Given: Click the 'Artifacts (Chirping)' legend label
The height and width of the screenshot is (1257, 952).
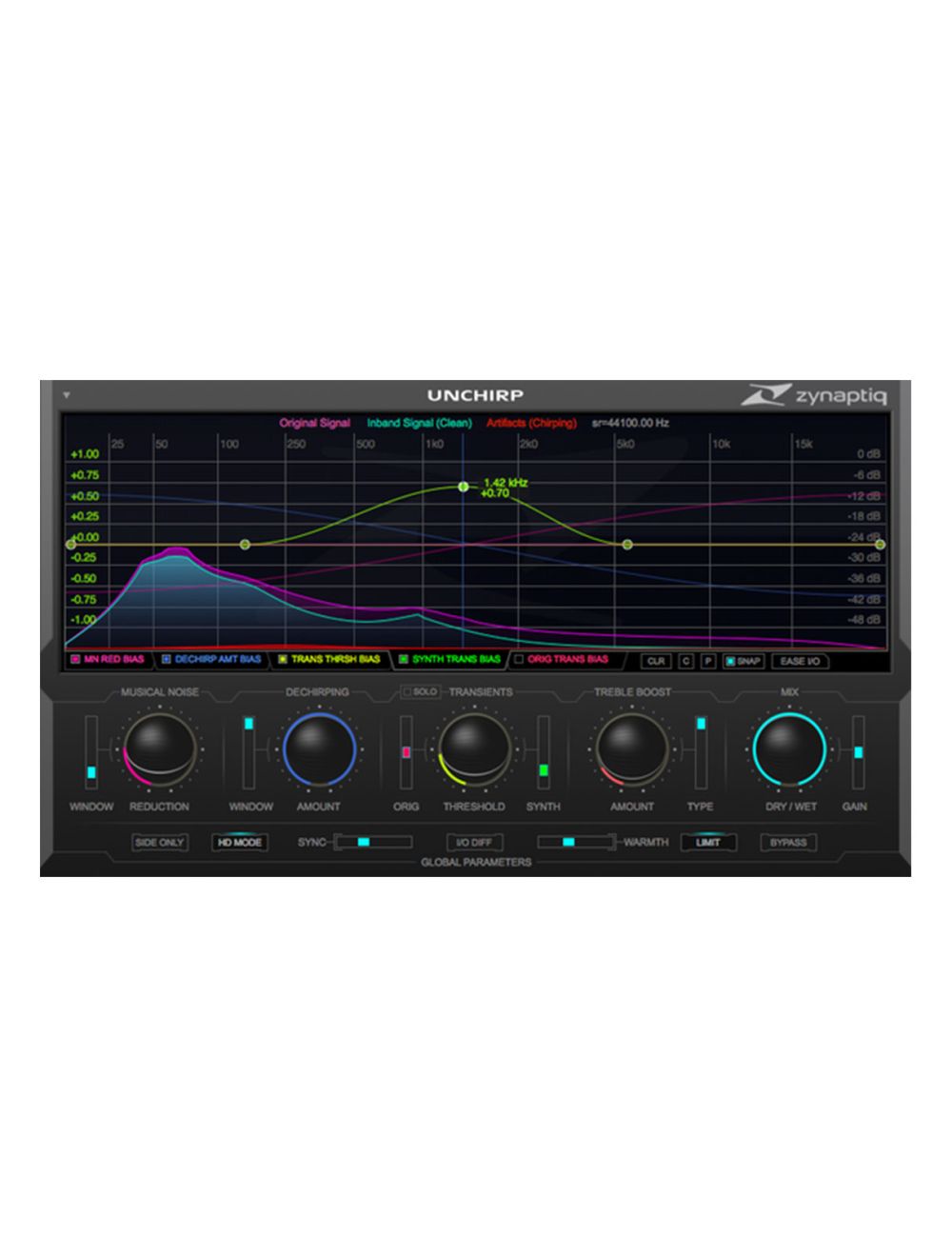Looking at the screenshot, I should [x=531, y=423].
